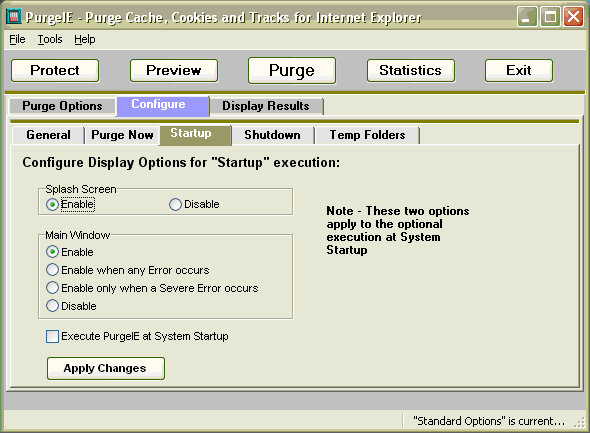Switch to the Temp Folders tab
590x433 pixels.
coord(367,135)
